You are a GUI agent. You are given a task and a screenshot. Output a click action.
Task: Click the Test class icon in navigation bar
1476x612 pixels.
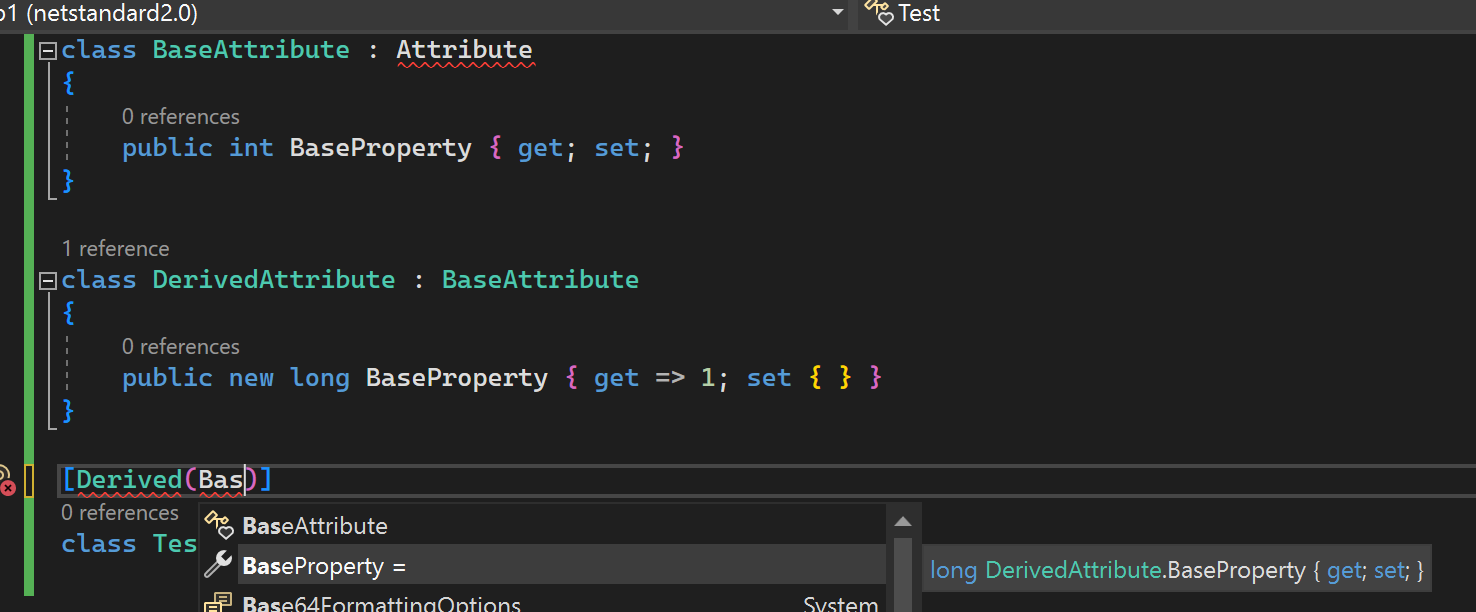[x=878, y=12]
